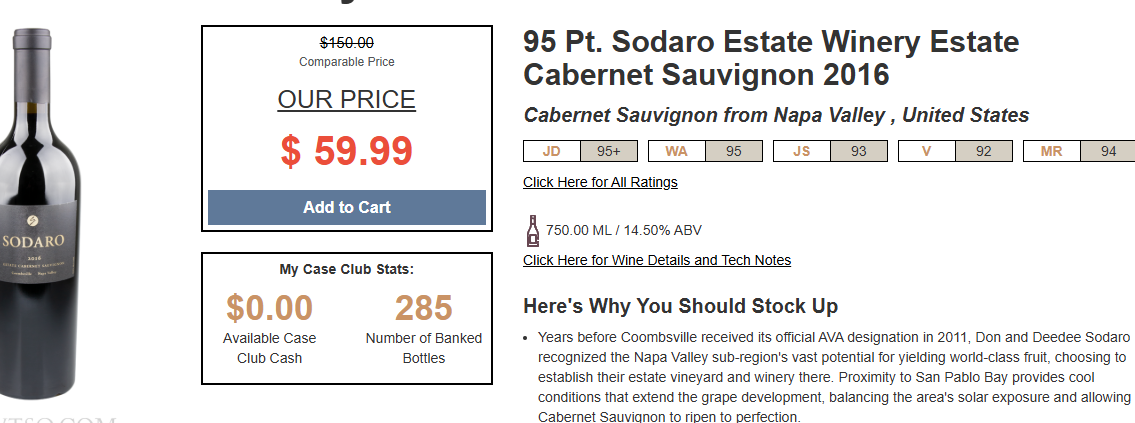
Task: Click the $59.99 sale price
Action: [x=347, y=151]
